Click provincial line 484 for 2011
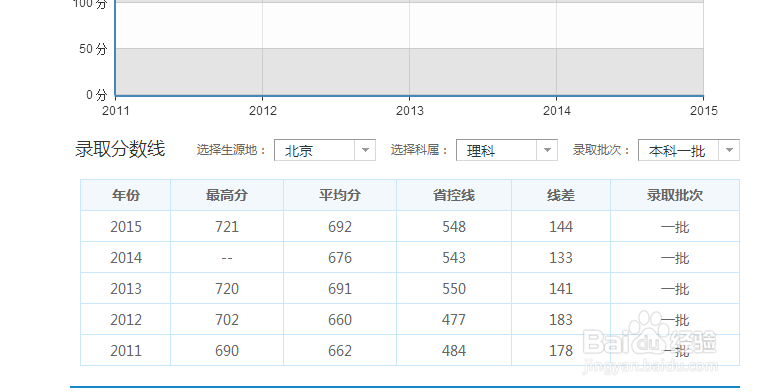This screenshot has width=760, height=392. 454,350
